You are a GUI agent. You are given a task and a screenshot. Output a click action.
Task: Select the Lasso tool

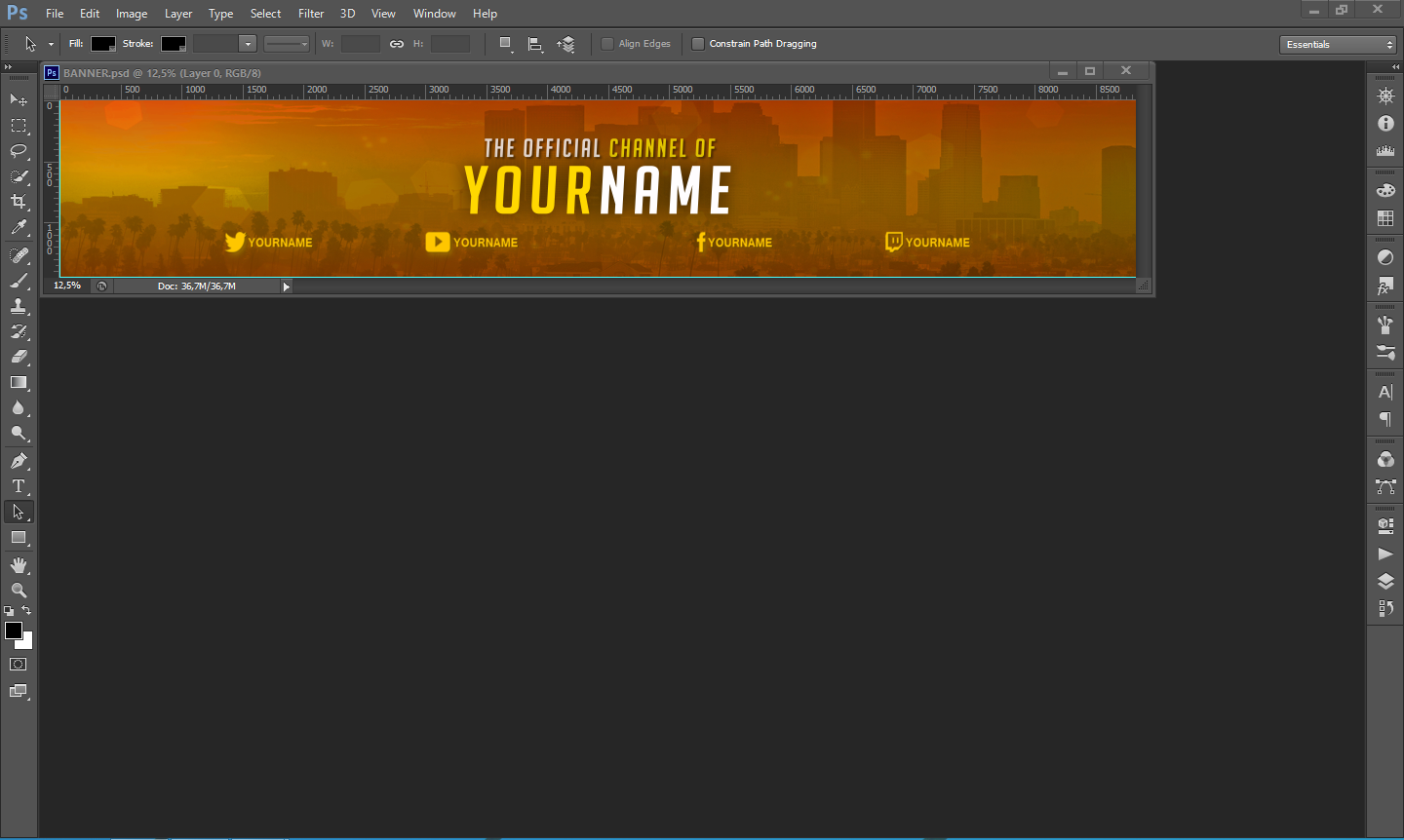[19, 151]
